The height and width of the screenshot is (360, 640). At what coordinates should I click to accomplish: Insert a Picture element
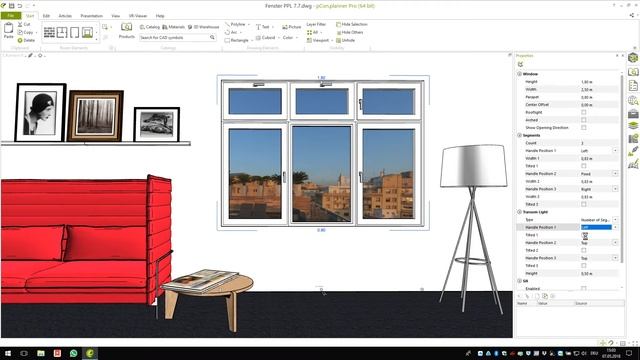[291, 27]
